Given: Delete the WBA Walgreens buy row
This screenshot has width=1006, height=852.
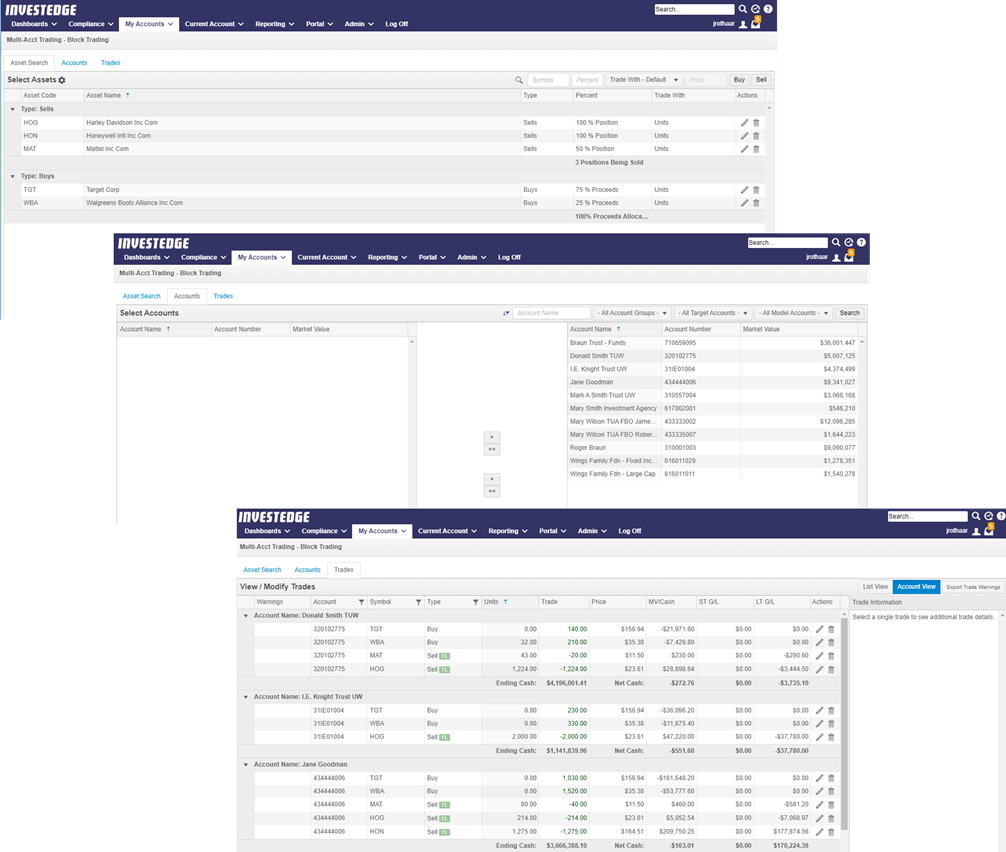Looking at the screenshot, I should 756,203.
